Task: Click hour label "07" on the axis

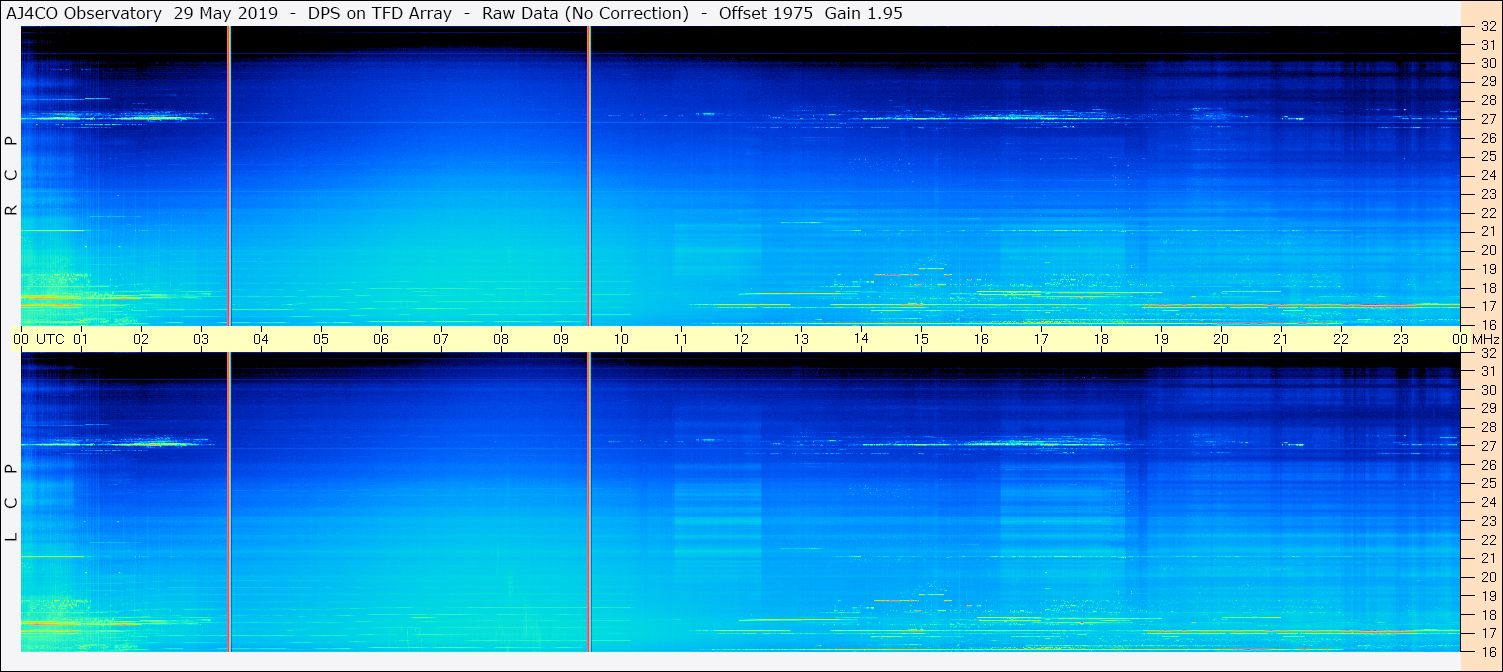Action: point(441,339)
